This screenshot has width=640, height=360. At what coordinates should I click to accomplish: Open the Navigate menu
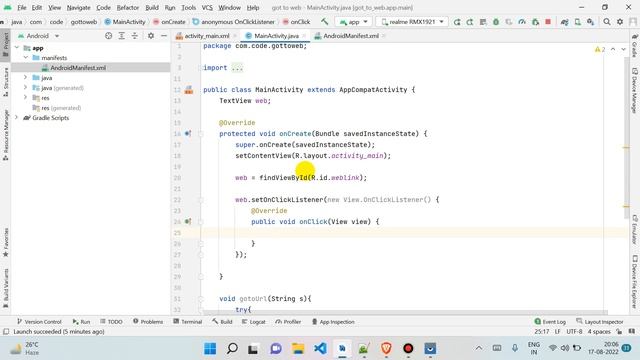pos(78,7)
